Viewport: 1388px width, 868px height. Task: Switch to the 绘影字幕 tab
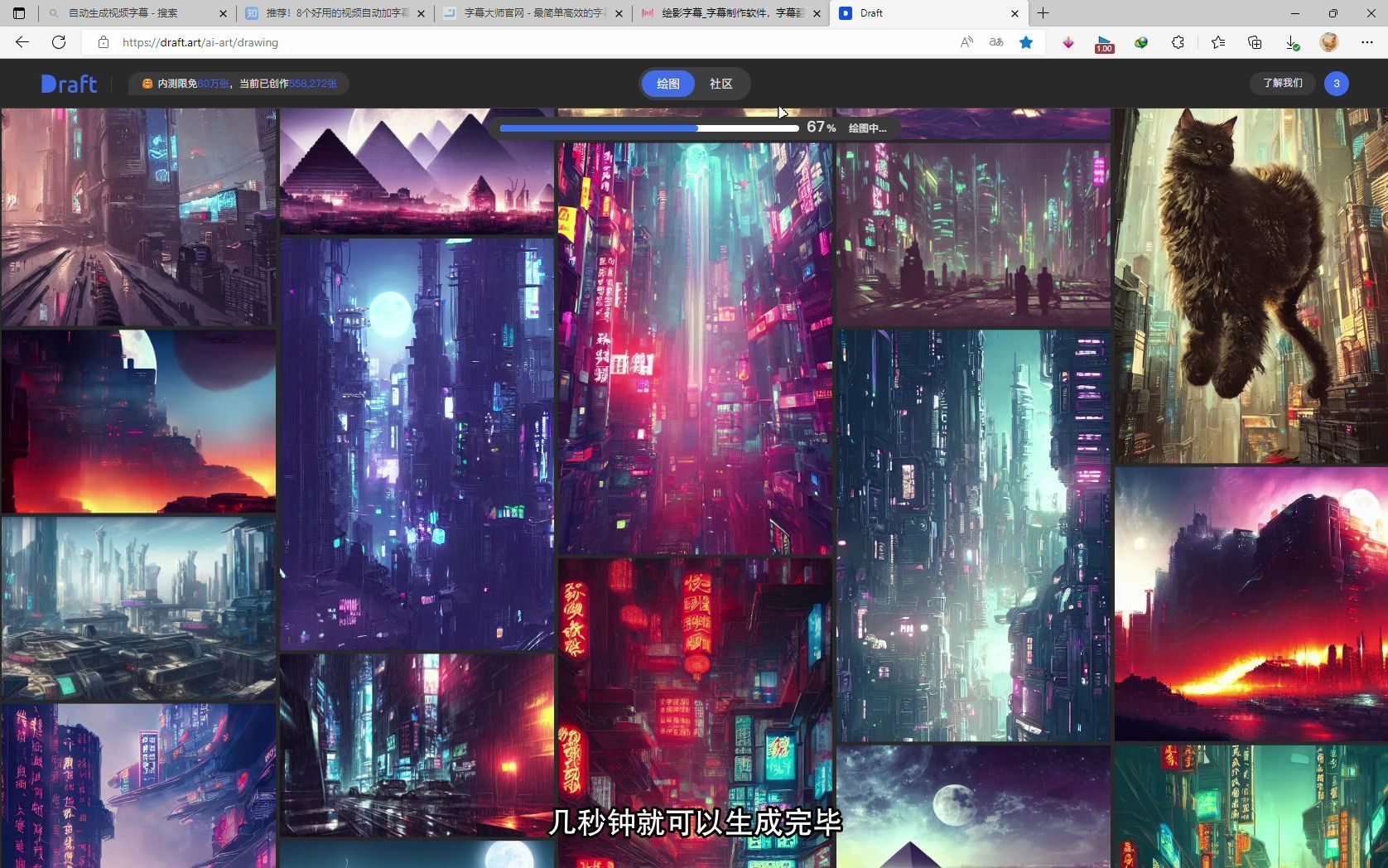tap(733, 13)
